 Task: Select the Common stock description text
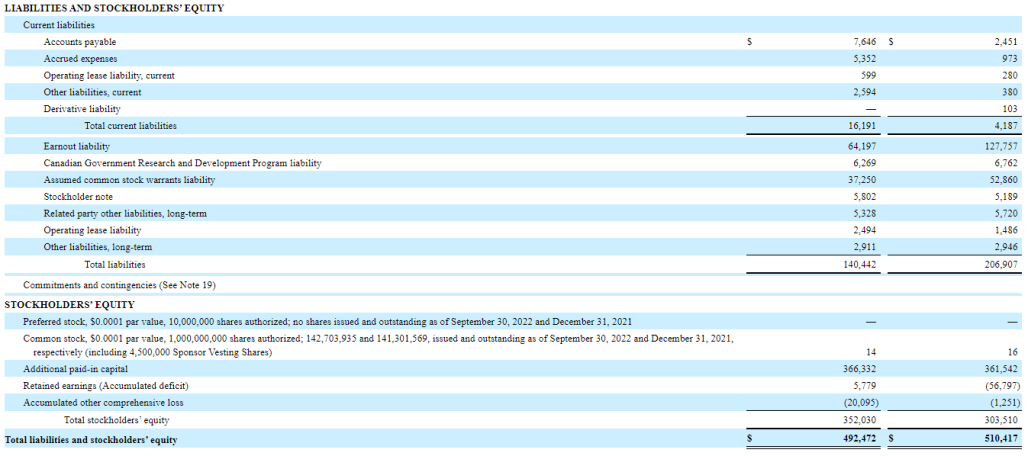pyautogui.click(x=378, y=346)
